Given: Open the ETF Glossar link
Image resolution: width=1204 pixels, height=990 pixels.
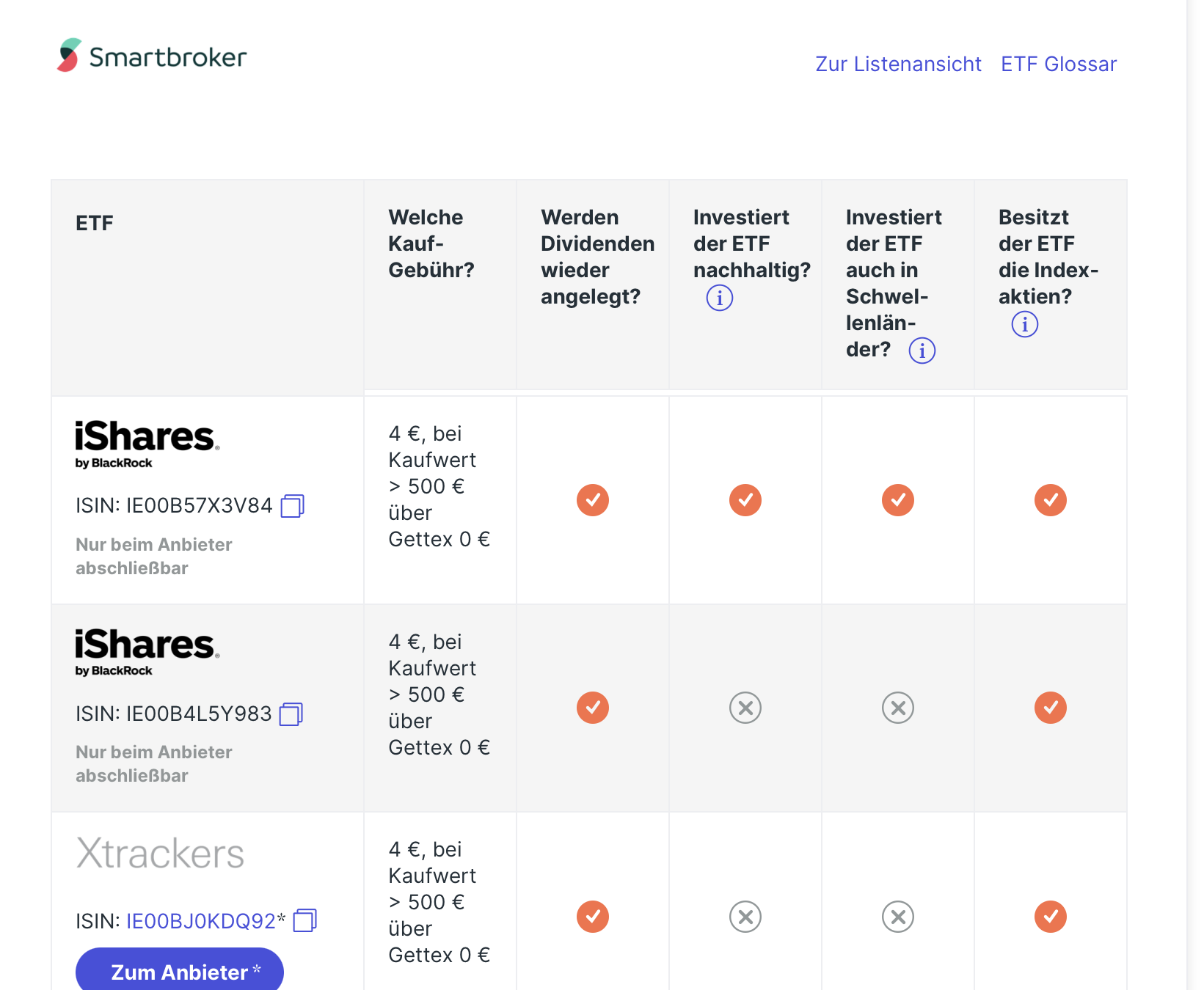Looking at the screenshot, I should [1058, 65].
